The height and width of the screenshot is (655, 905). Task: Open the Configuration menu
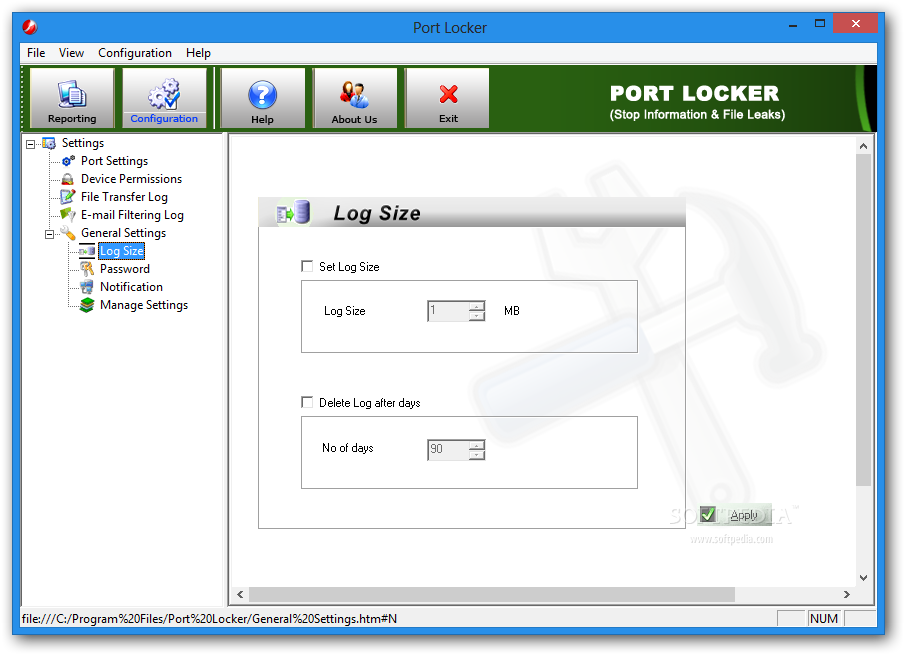coord(134,53)
